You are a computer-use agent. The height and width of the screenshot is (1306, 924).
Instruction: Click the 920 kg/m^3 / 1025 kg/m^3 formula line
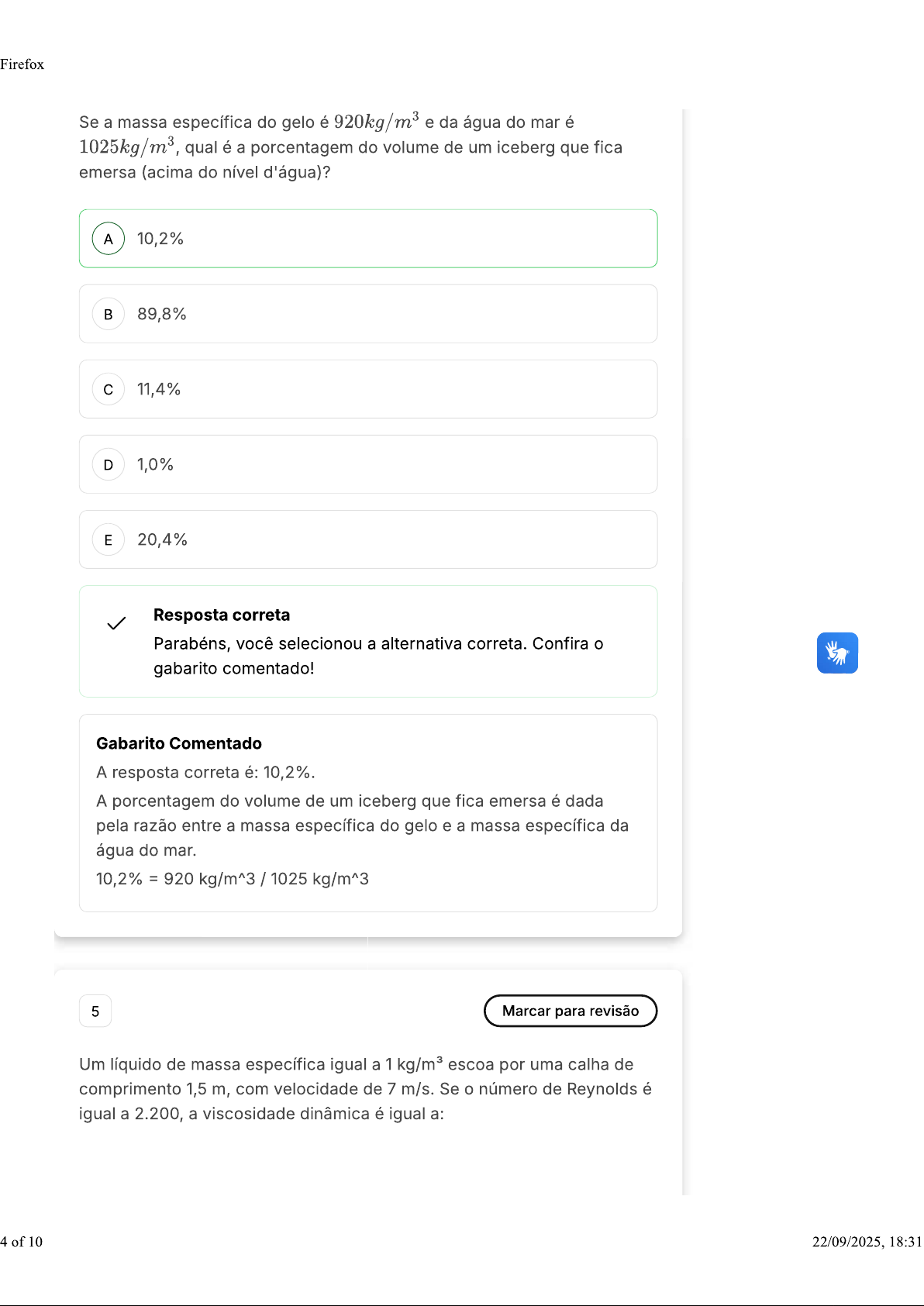[233, 879]
